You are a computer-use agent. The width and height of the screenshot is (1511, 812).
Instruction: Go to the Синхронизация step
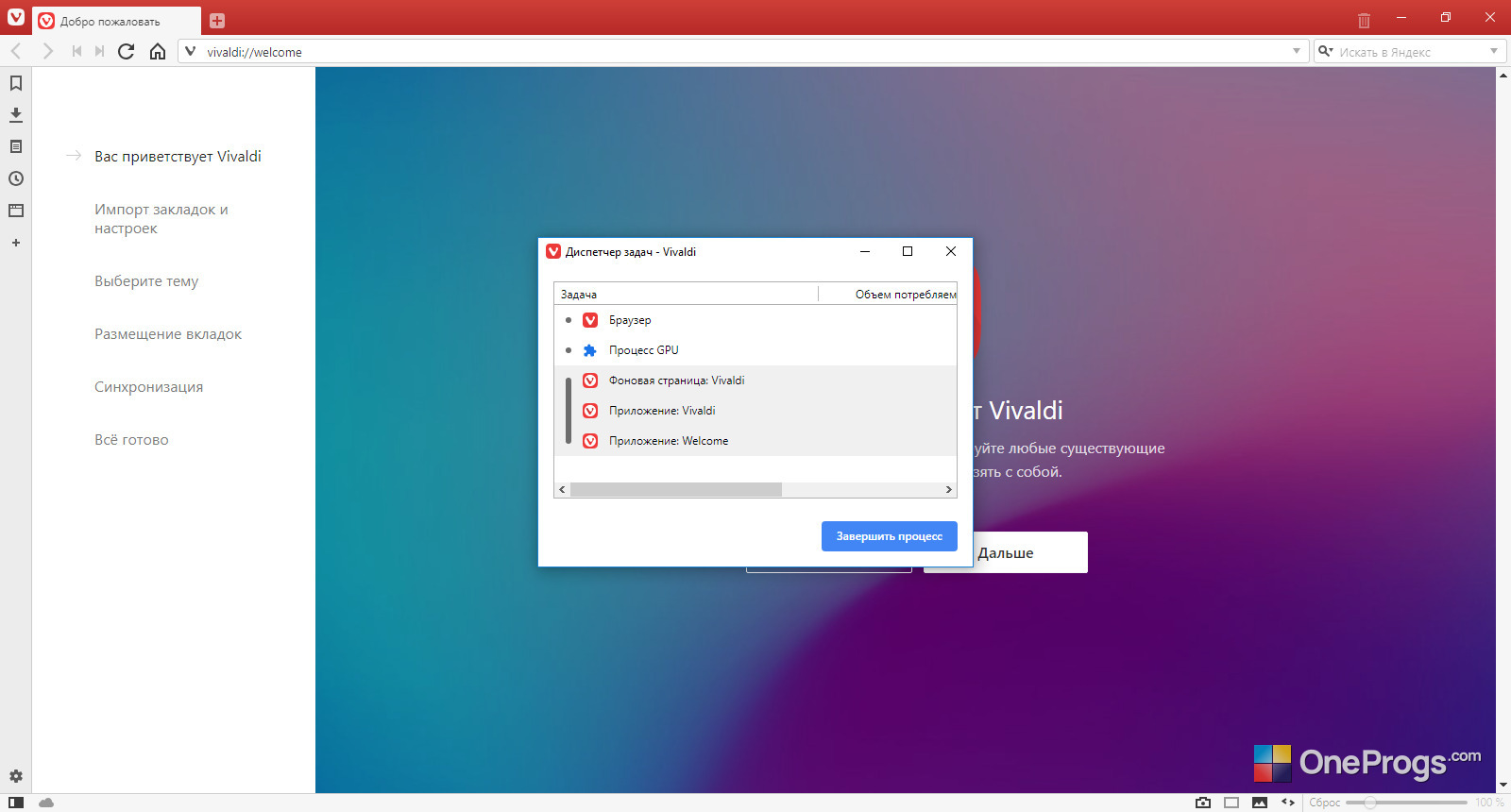(x=149, y=387)
